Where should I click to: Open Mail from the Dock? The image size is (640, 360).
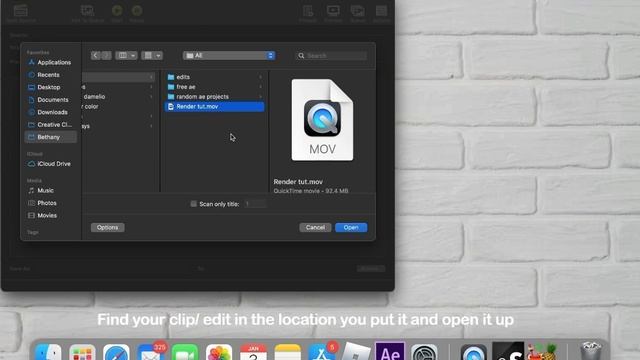pos(150,353)
